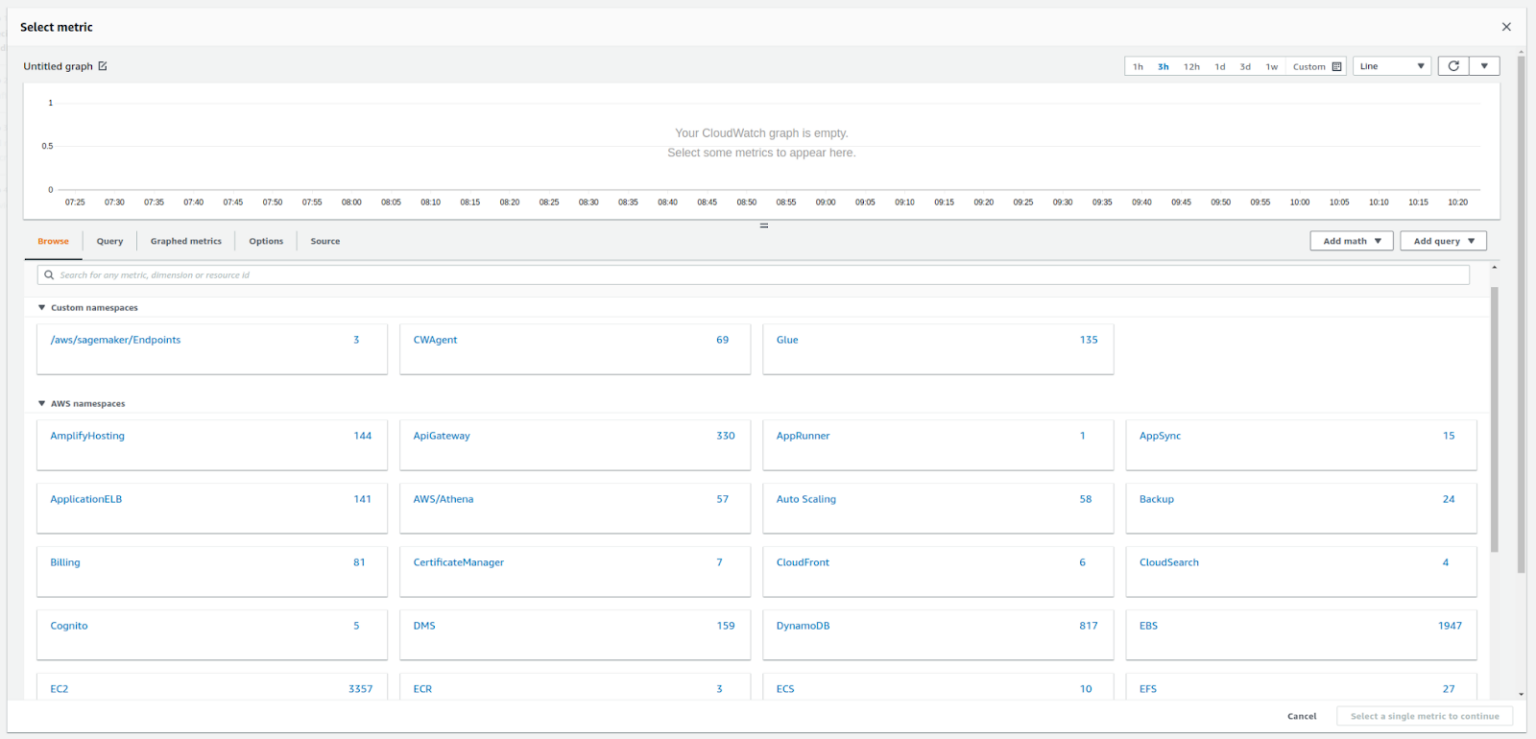Open the Graphed metrics tab
Screen dimensions: 1536x739
(186, 240)
